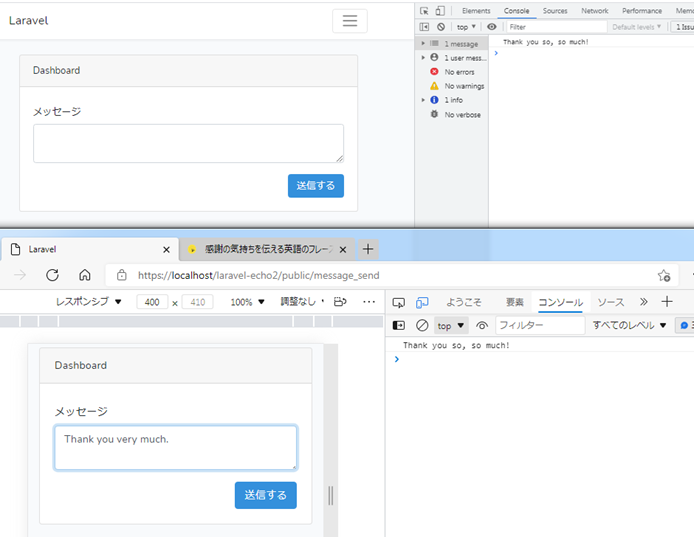Screen dimensions: 694x537
Task: Open Default levels dropdown in Chrome console
Action: click(x=636, y=27)
